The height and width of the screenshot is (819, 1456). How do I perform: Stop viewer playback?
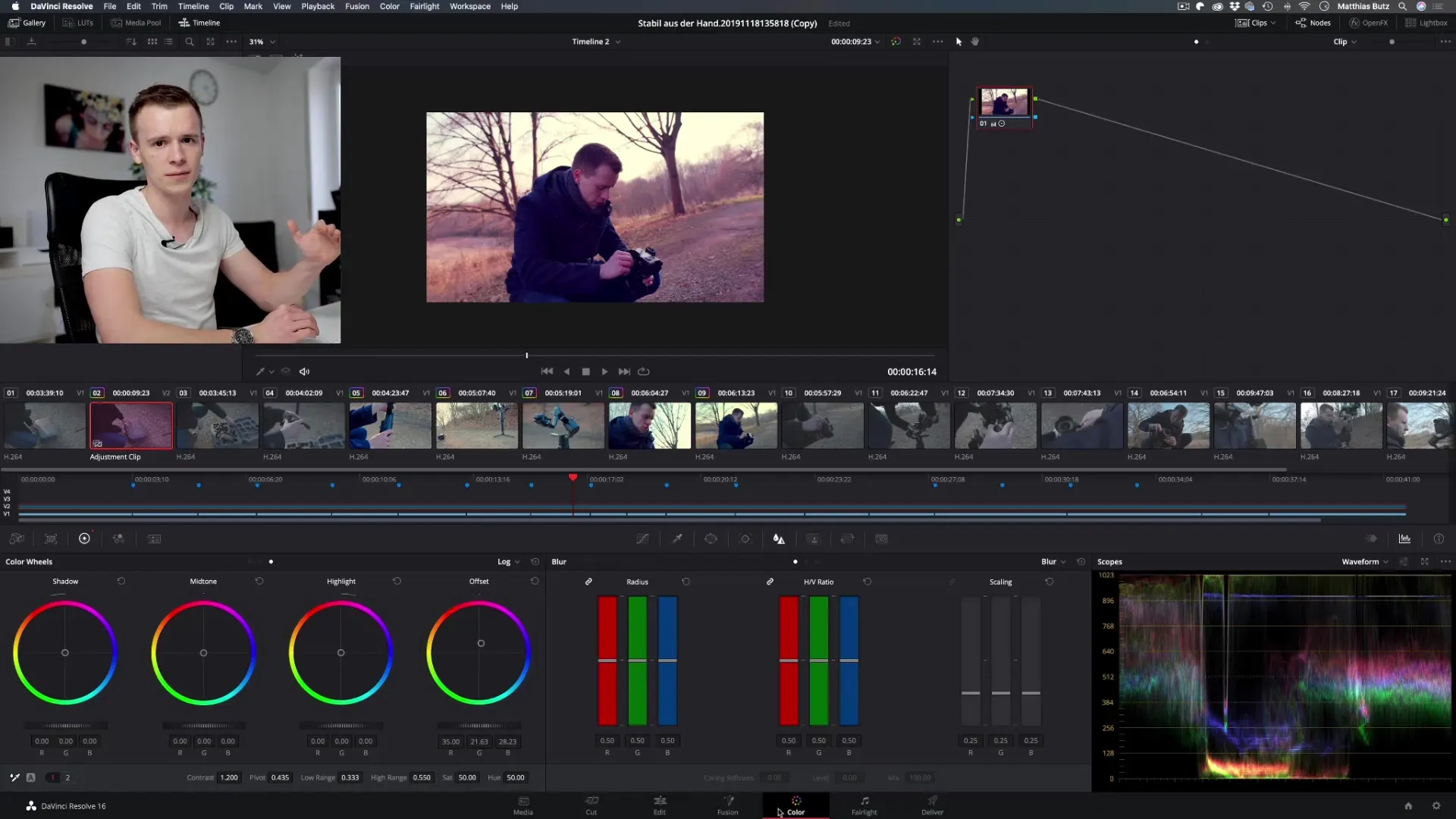[585, 372]
